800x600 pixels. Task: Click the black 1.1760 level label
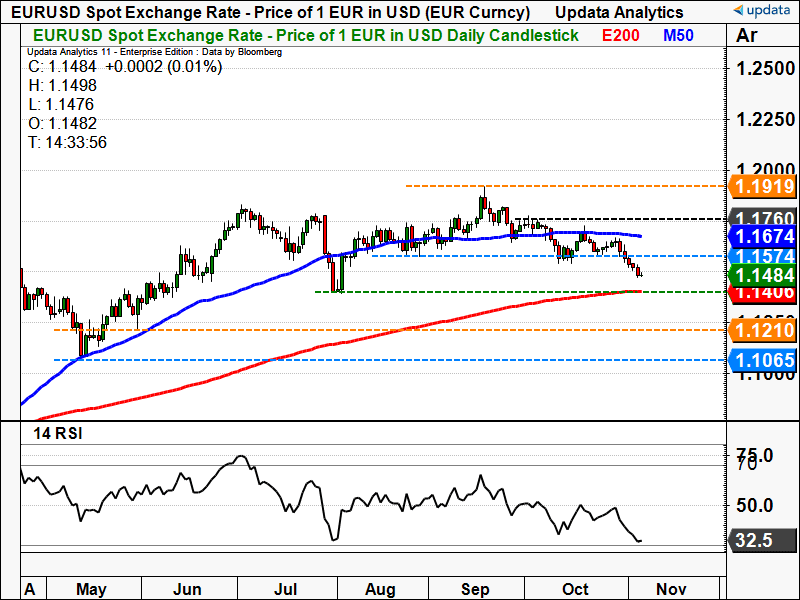tap(762, 218)
